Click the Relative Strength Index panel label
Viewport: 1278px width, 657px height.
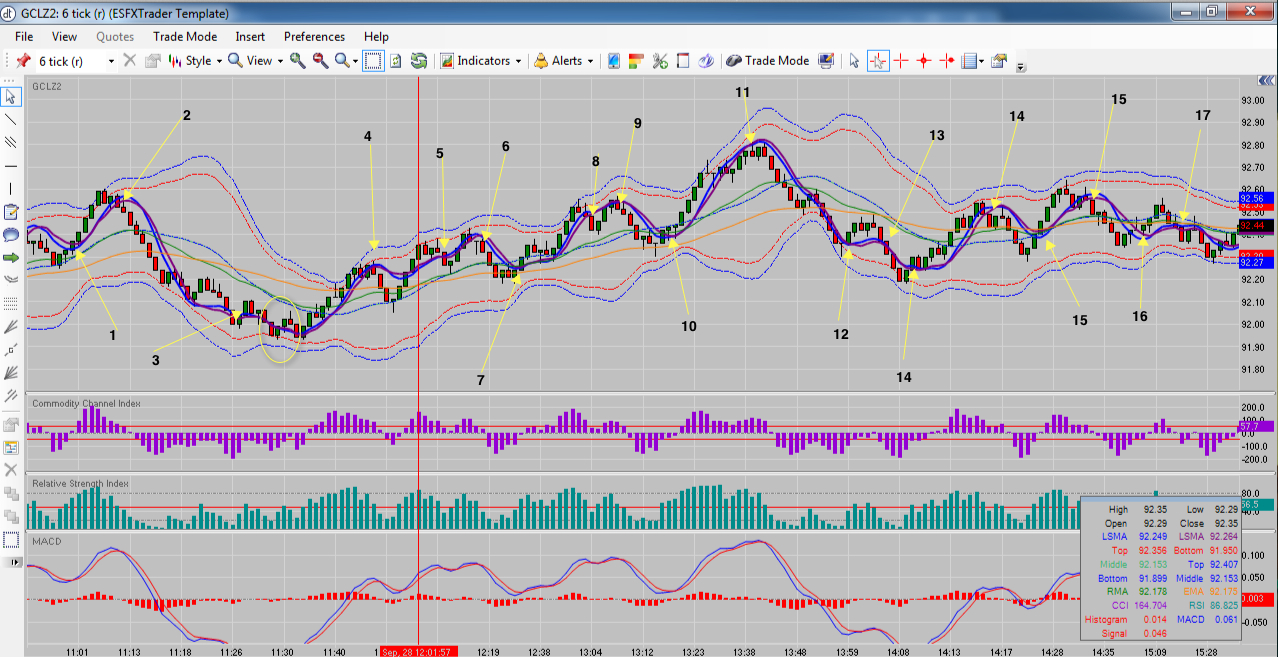(x=80, y=483)
